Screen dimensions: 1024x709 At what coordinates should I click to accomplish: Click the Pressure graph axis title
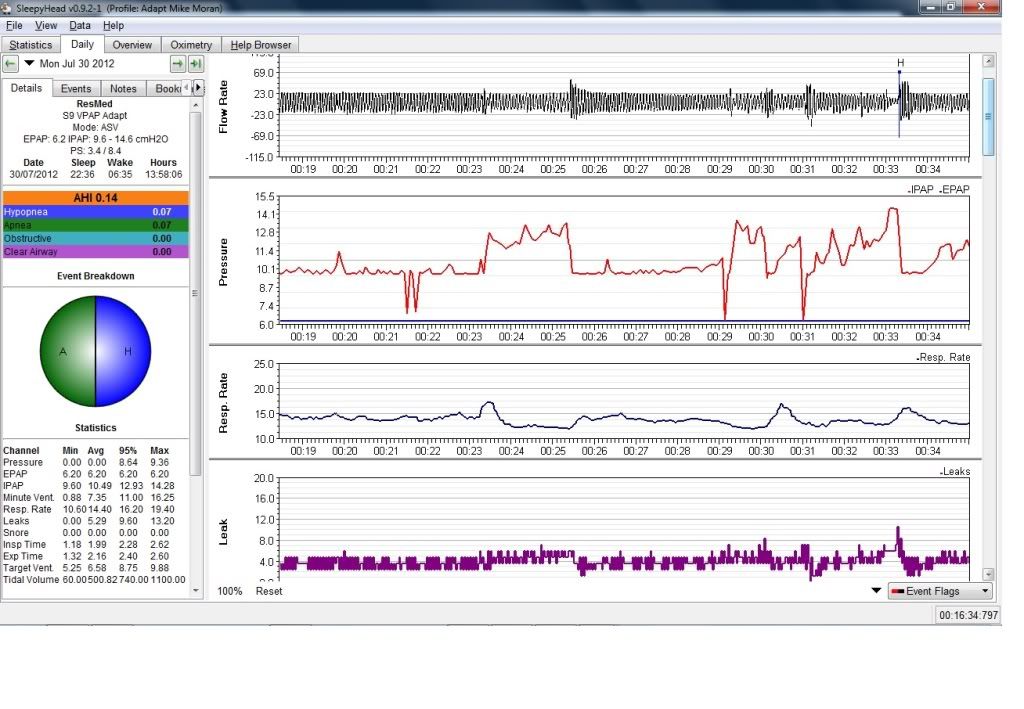pos(223,262)
